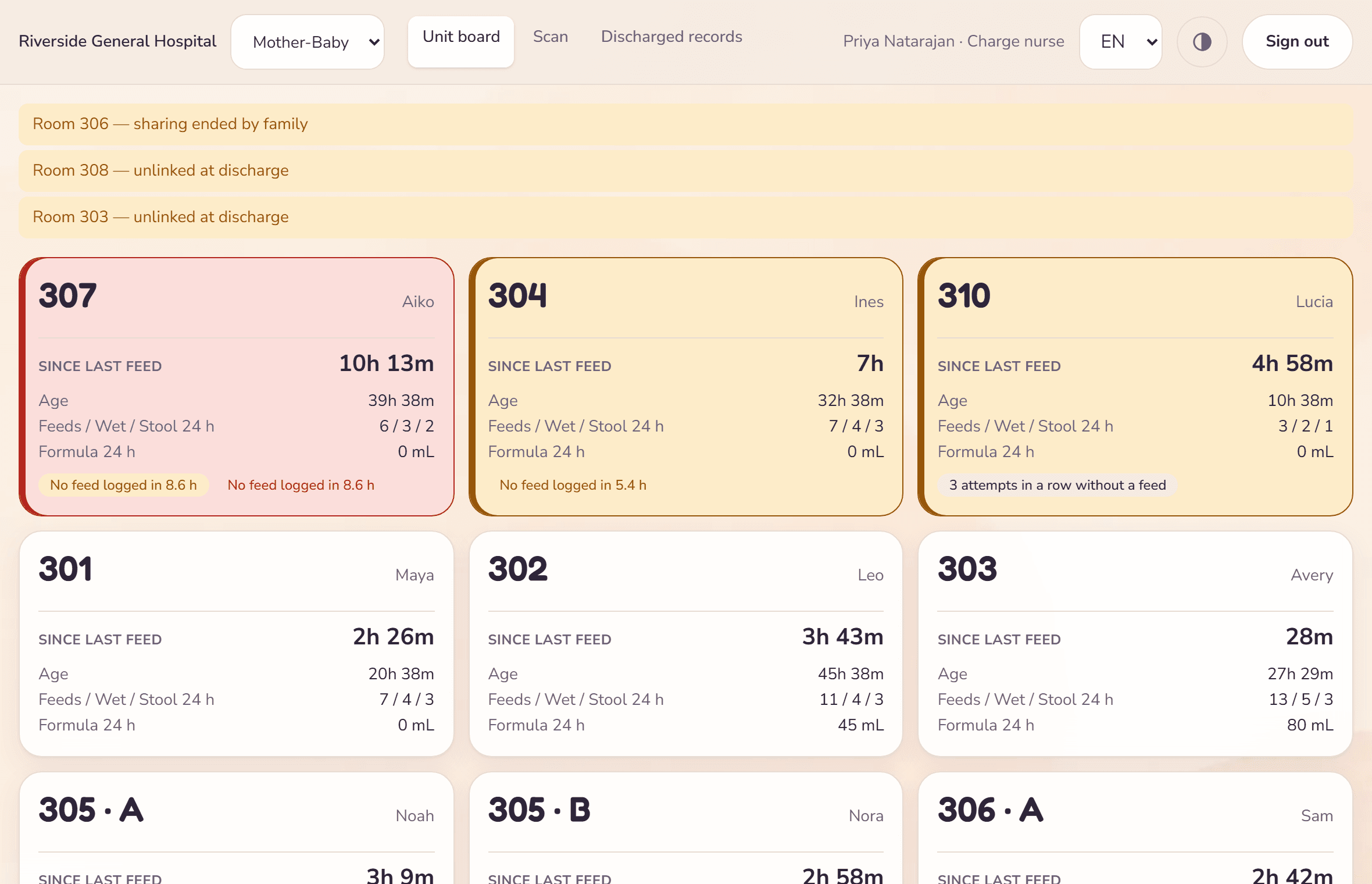Switch to the Unit board tab
The width and height of the screenshot is (1372, 884).
461,41
